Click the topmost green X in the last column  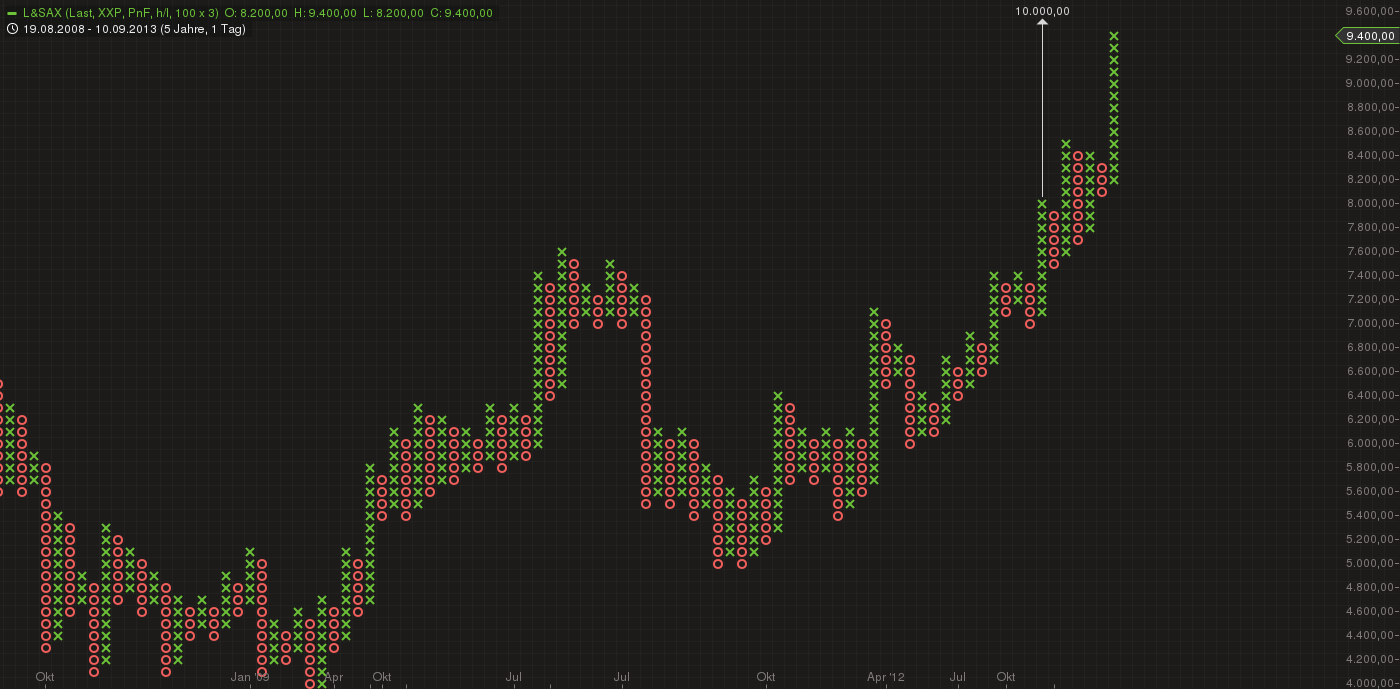coord(1114,36)
